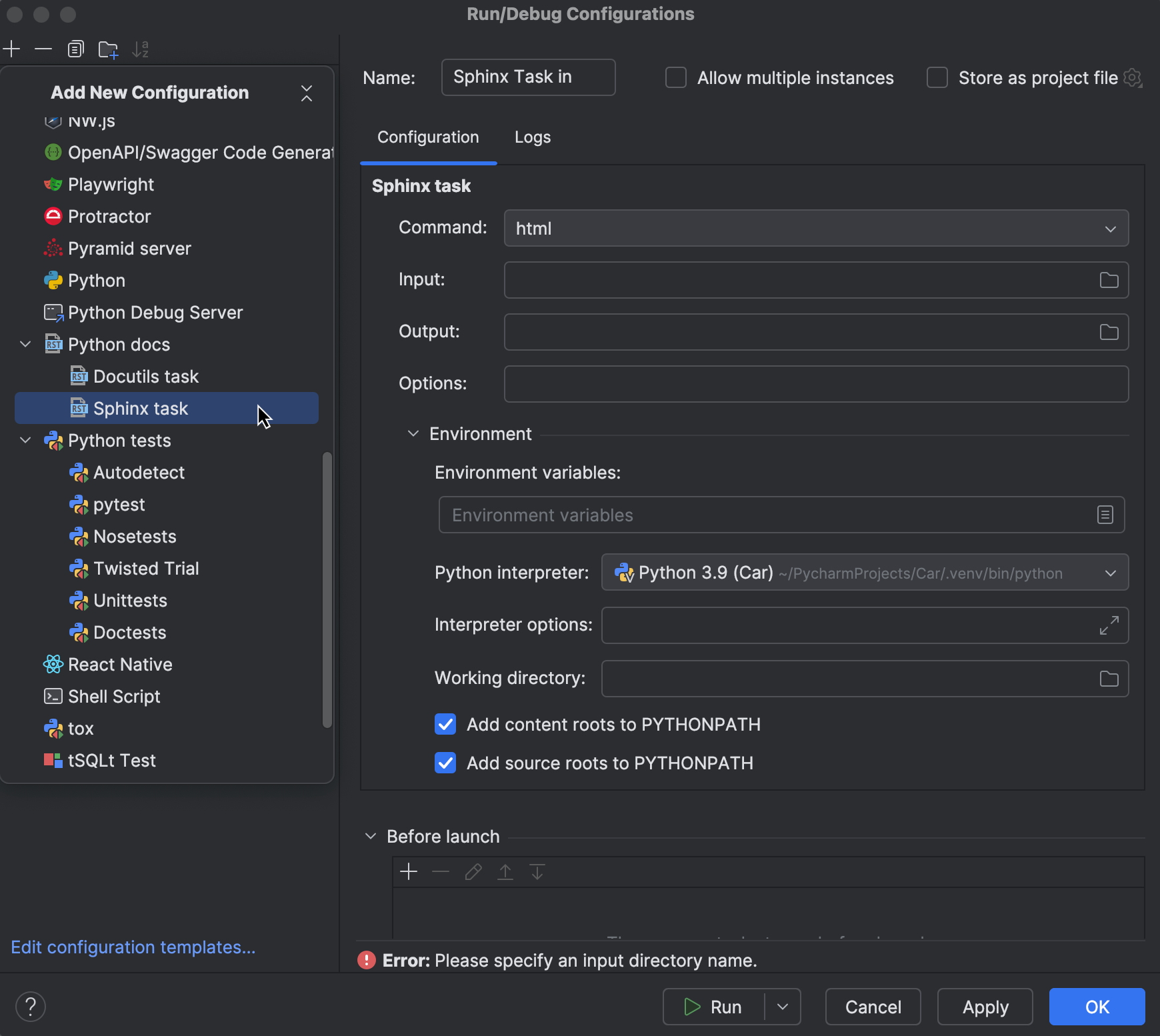The image size is (1160, 1036).
Task: Copy the Sphinx task configuration
Action: [75, 49]
